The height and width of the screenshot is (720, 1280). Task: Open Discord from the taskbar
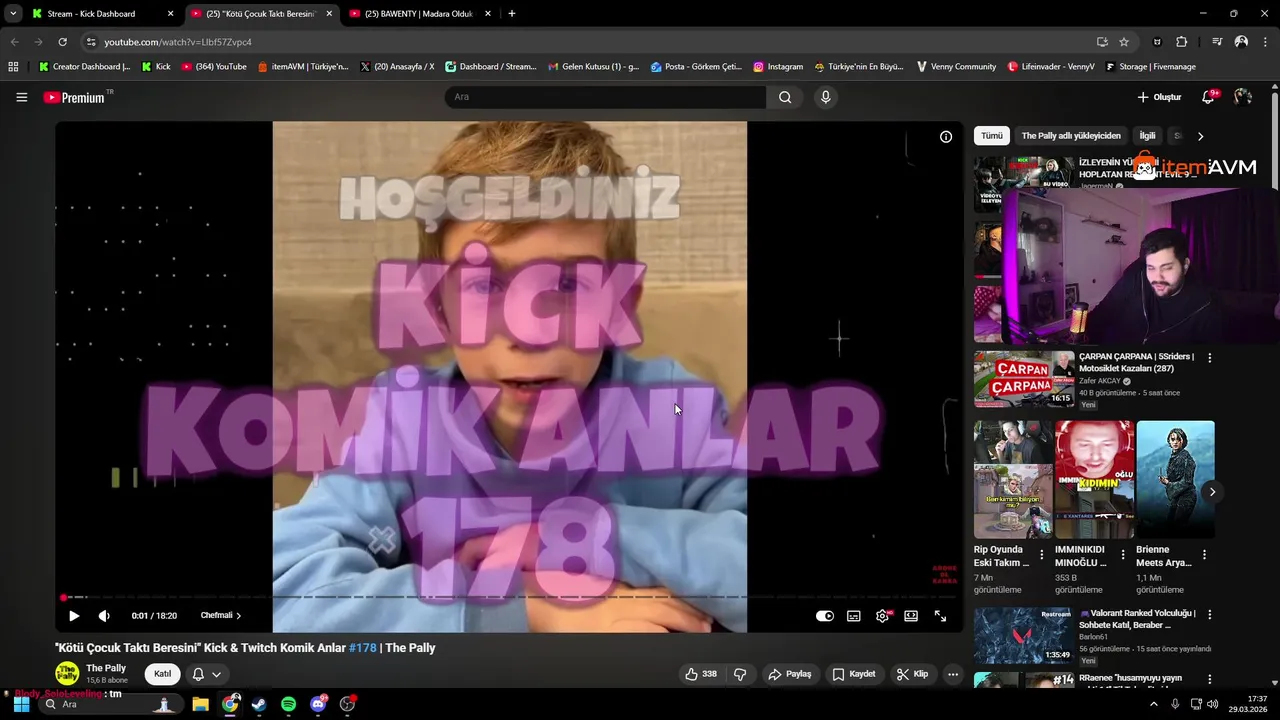coord(318,704)
